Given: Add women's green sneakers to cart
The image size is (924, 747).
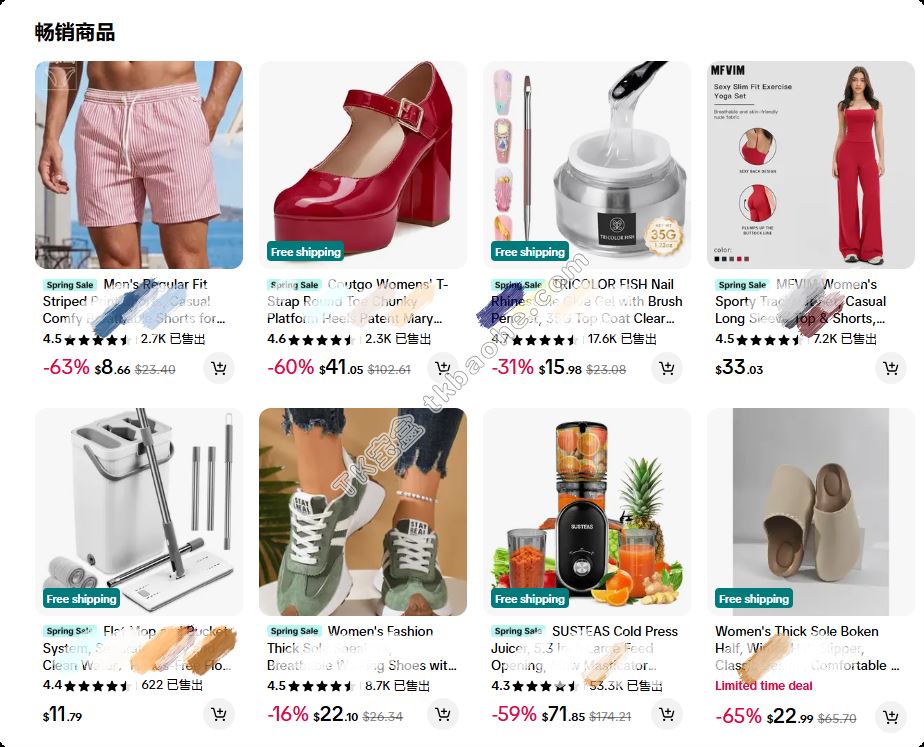Looking at the screenshot, I should pos(443,715).
